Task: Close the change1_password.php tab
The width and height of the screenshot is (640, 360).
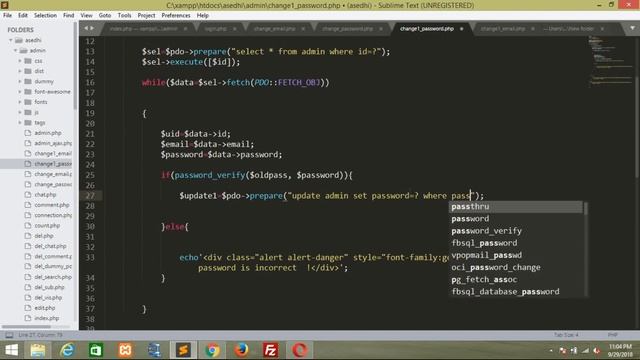Action: coord(462,29)
